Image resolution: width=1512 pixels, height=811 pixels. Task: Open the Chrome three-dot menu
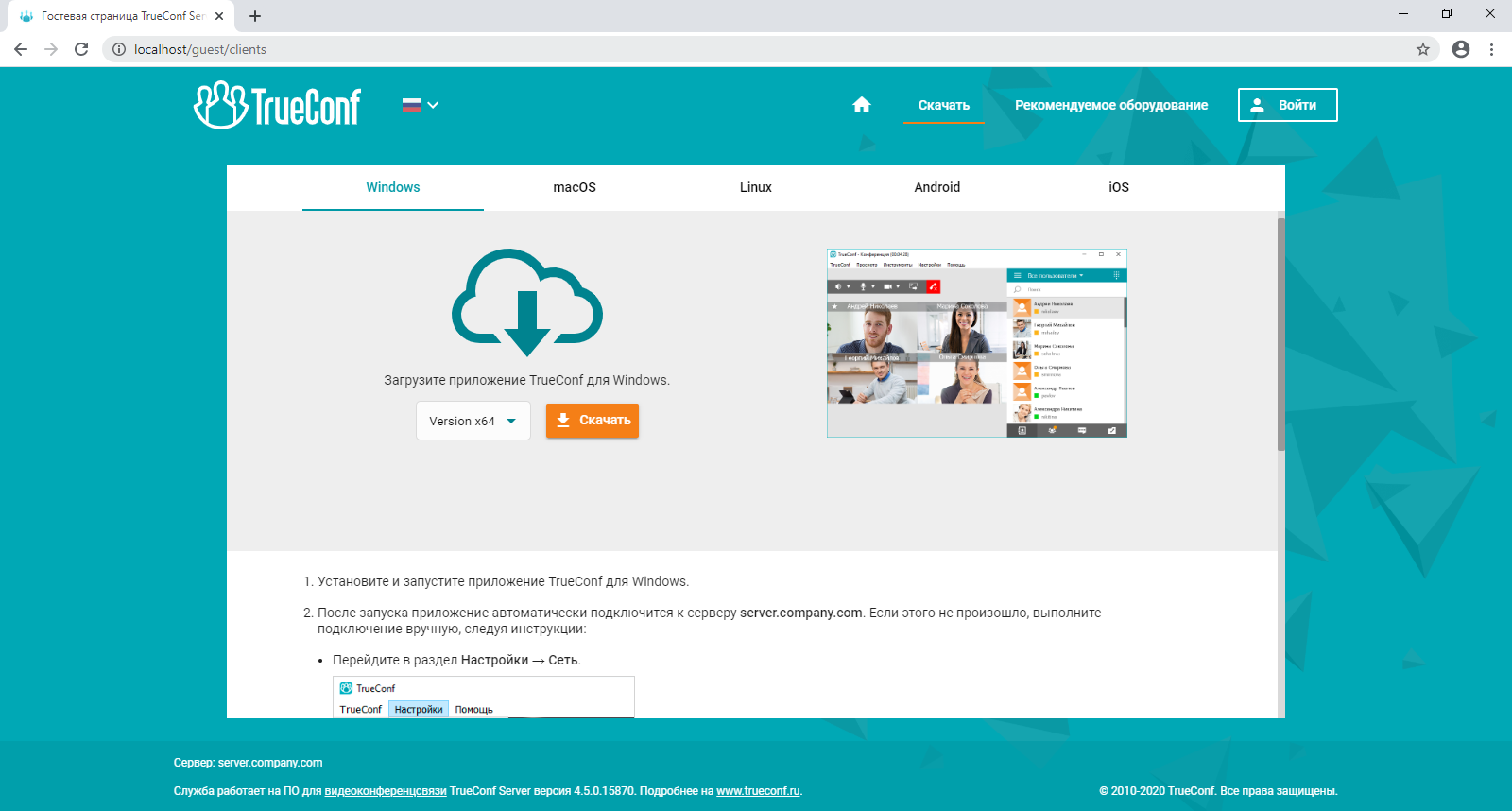pos(1491,49)
